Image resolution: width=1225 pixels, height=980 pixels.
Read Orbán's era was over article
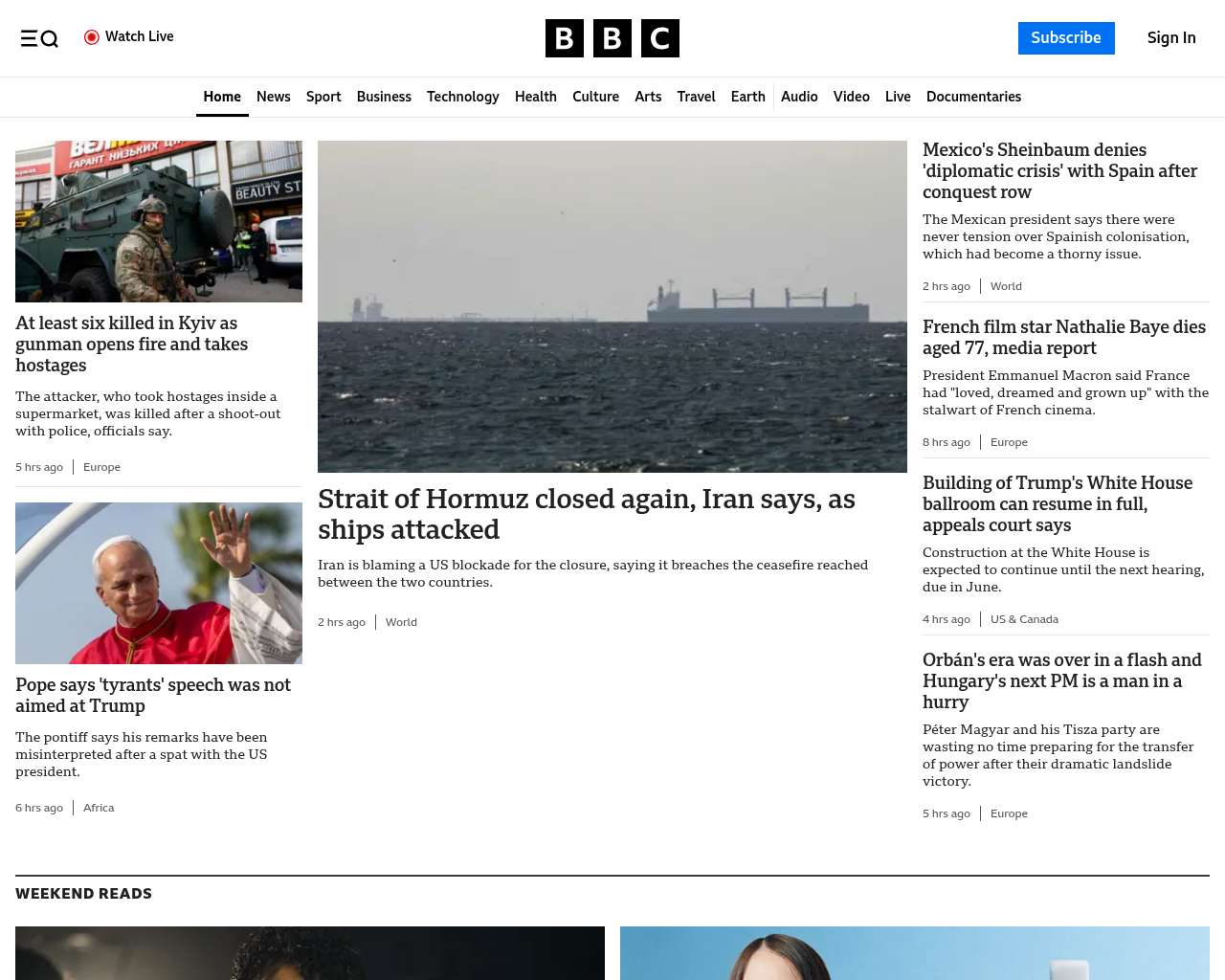tap(1061, 680)
